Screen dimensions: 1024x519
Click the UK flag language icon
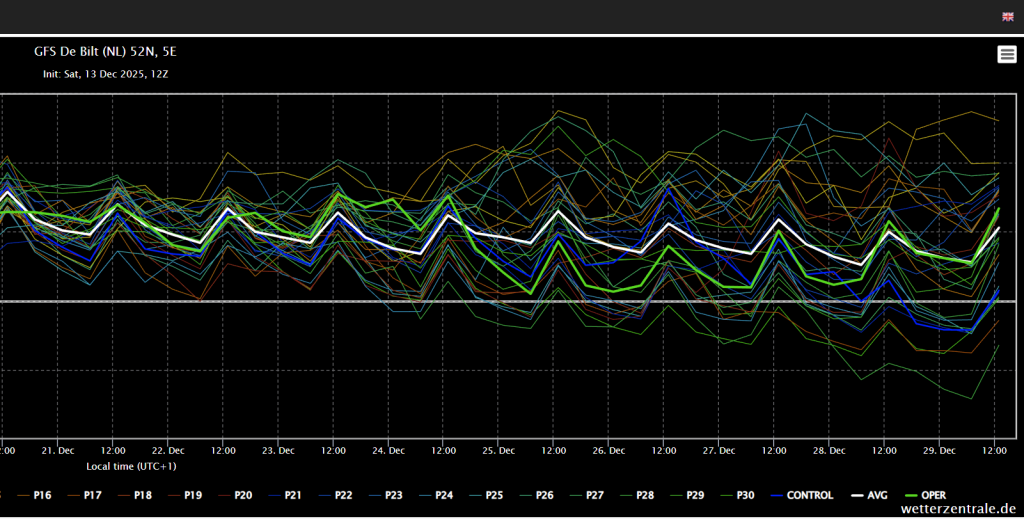tap(1007, 16)
